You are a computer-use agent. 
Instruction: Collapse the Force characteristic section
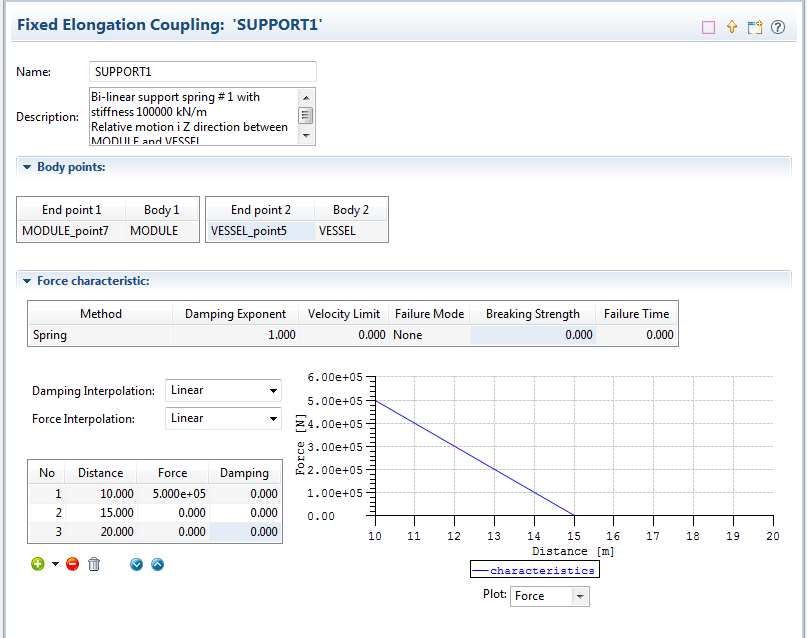click(27, 281)
